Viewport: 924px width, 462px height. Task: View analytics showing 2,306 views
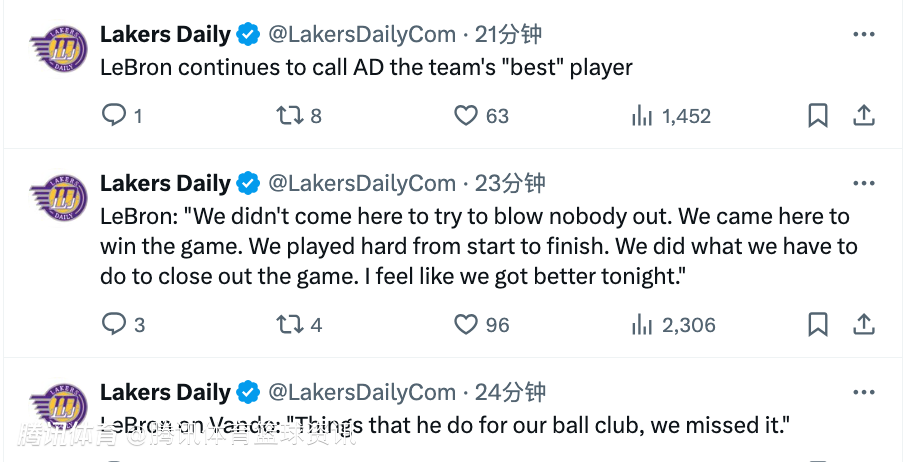tap(642, 324)
